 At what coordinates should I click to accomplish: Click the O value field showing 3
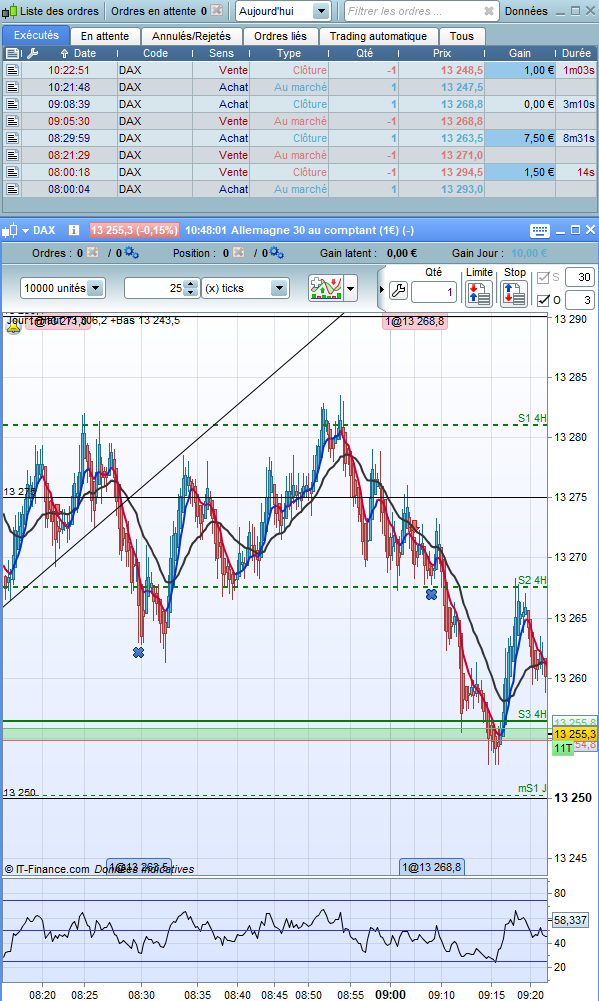click(x=580, y=300)
